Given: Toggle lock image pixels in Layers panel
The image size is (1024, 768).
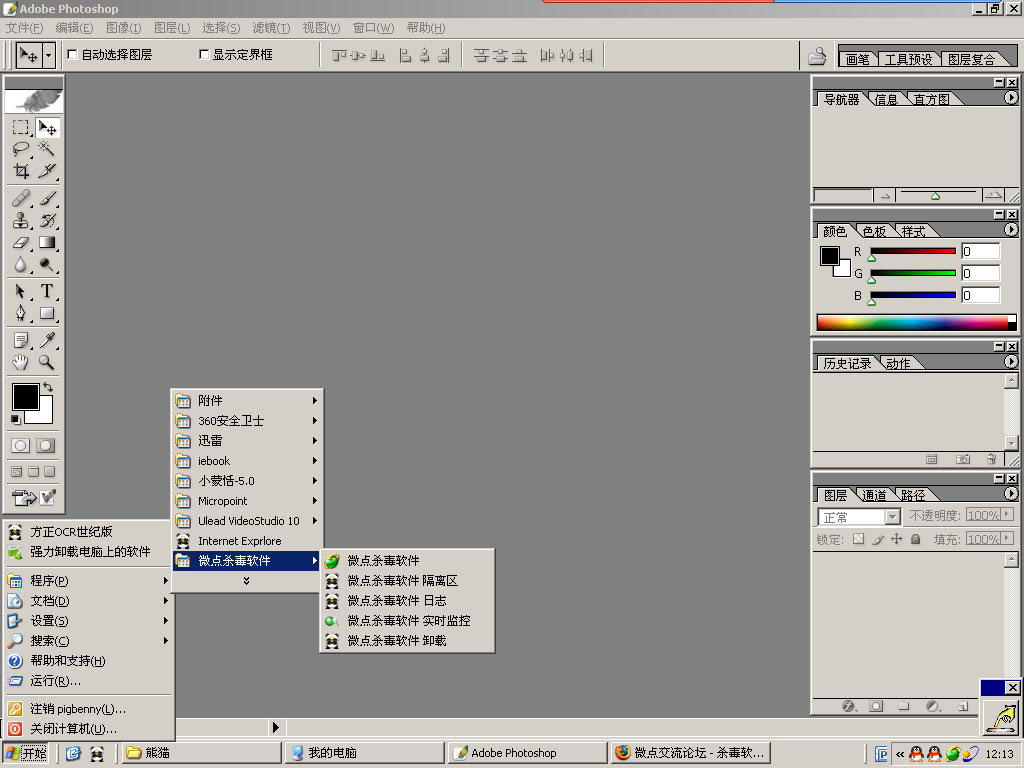Looking at the screenshot, I should point(878,539).
